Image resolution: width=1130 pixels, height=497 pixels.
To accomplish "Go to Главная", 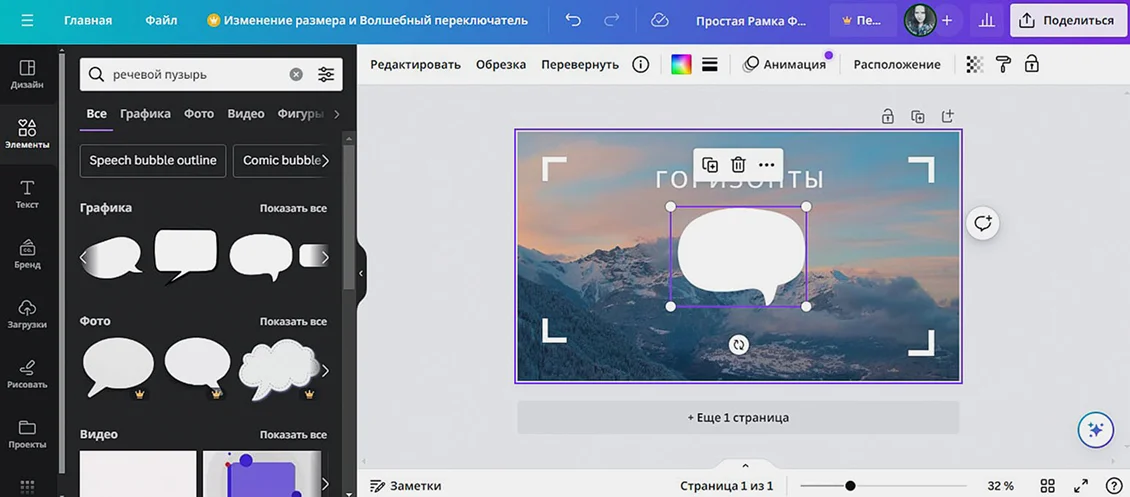I will (88, 20).
